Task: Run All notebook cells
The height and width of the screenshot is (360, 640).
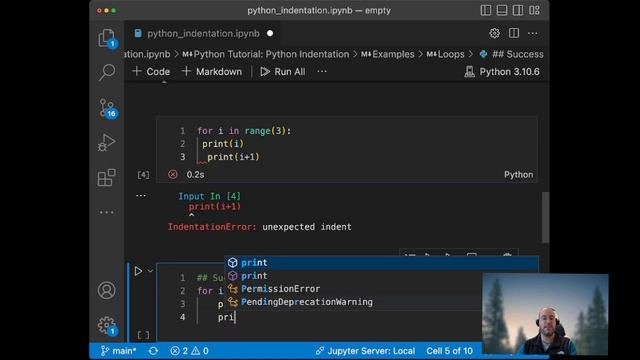Action: click(x=283, y=71)
